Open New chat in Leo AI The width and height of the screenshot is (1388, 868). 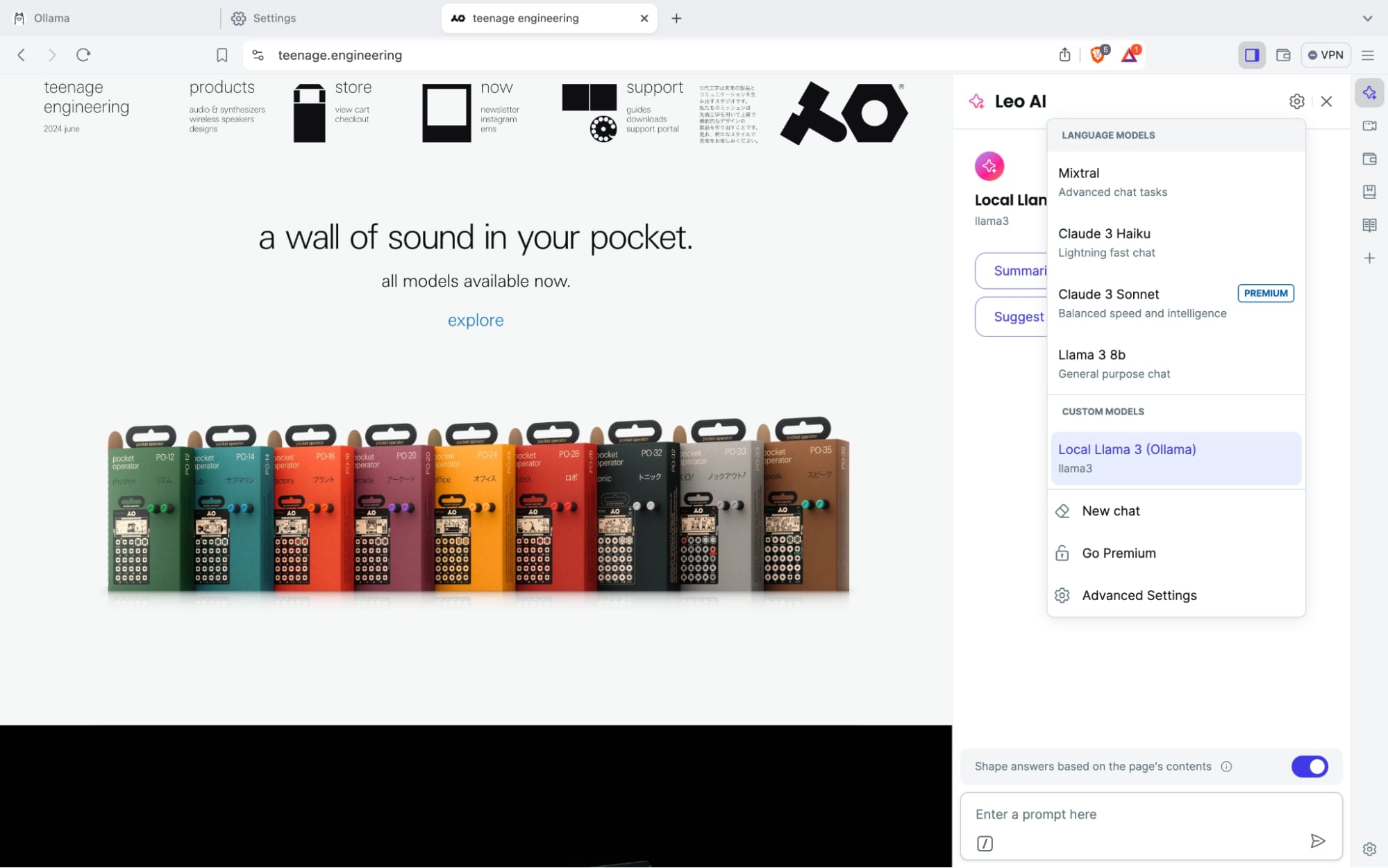point(1109,510)
